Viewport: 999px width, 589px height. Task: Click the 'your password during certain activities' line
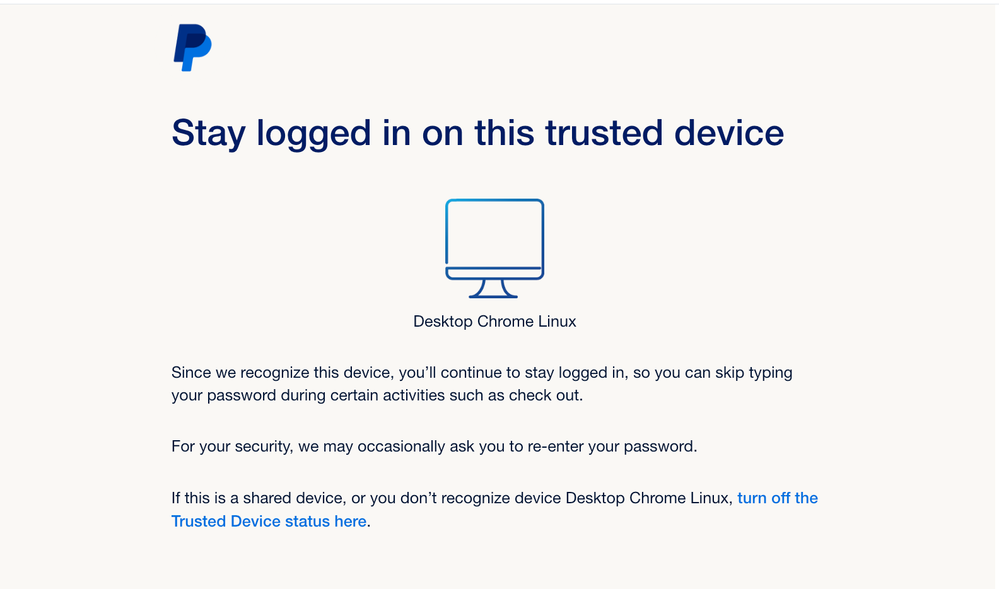pos(377,395)
